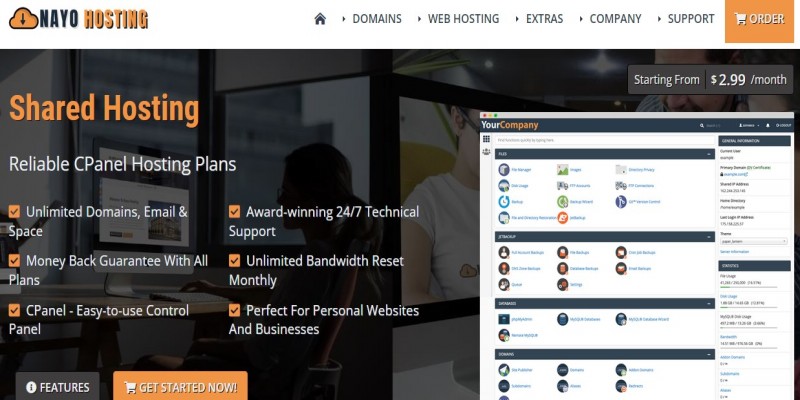Open the Backup Wizard icon
Image resolution: width=800 pixels, height=400 pixels.
pos(562,202)
